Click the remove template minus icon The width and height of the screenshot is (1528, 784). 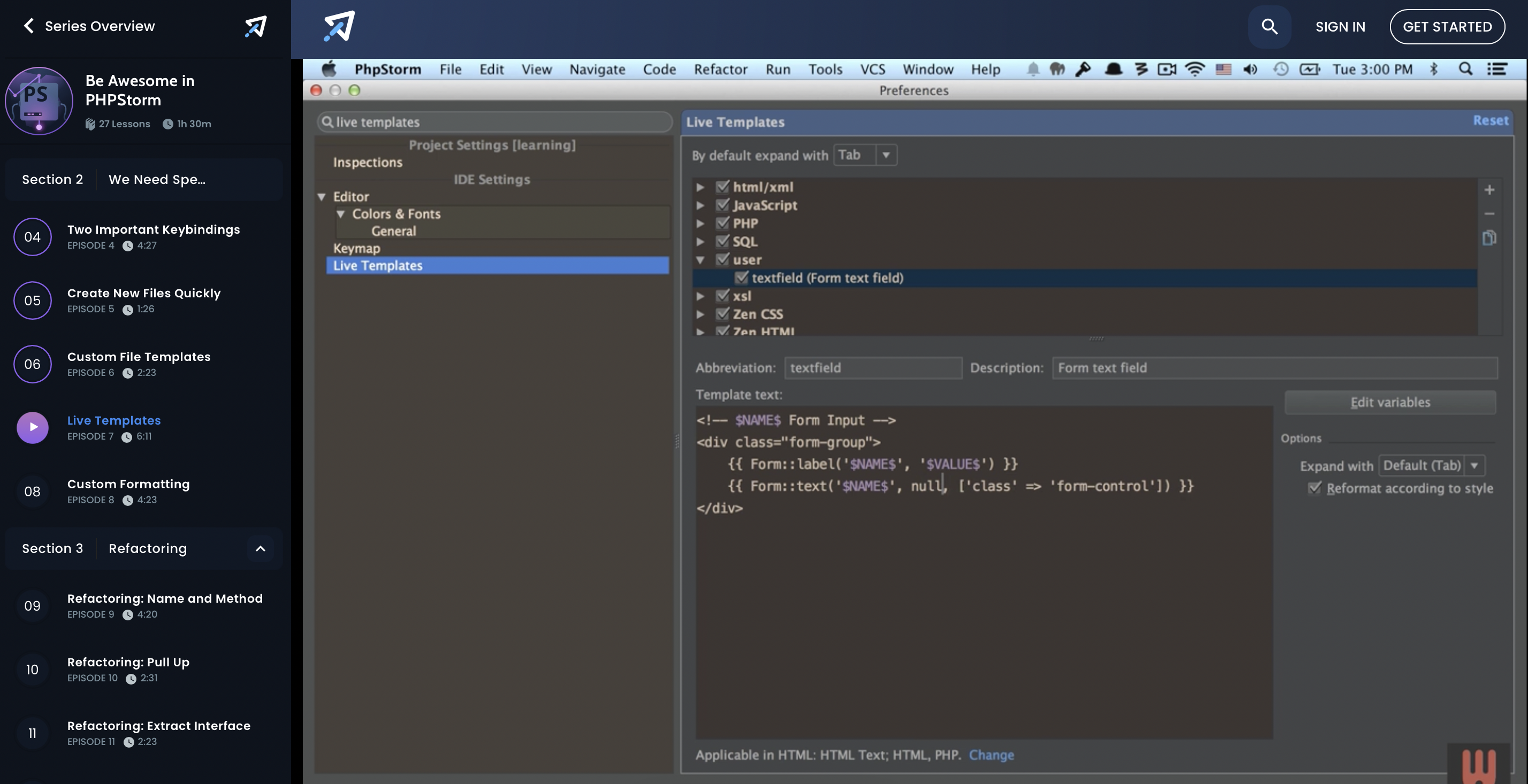tap(1489, 213)
